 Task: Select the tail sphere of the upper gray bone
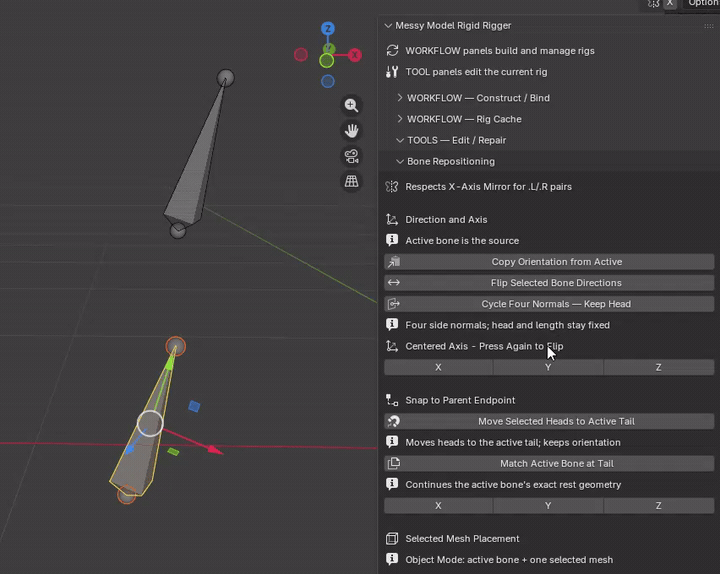[225, 78]
